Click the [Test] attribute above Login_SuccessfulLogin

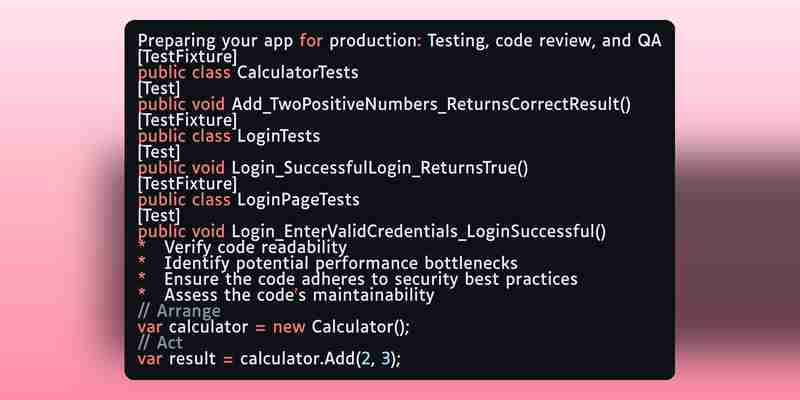(x=159, y=152)
